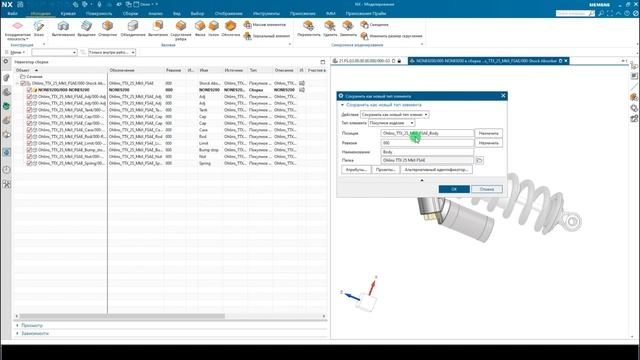The image size is (640, 360).
Task: Click the save icon in title bar
Action: point(20,4)
